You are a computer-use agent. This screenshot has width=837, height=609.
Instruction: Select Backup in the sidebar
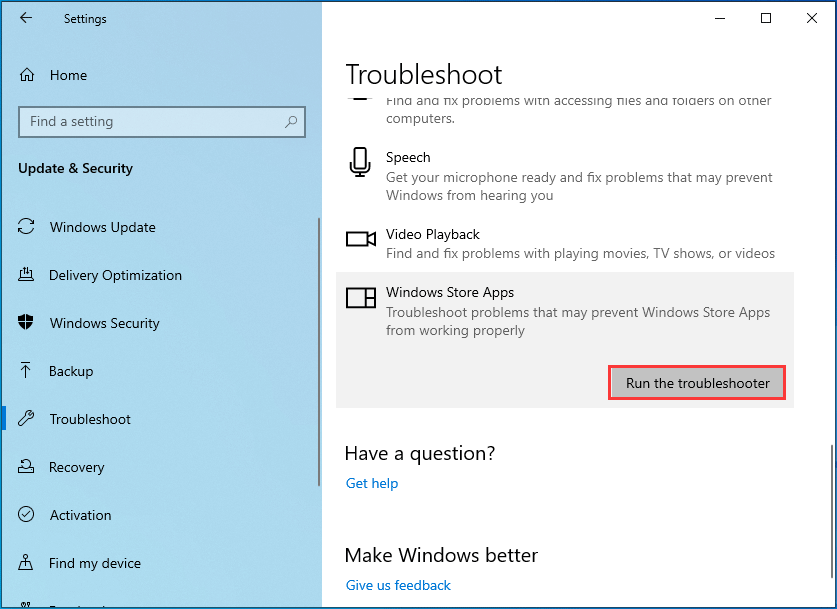click(x=71, y=371)
